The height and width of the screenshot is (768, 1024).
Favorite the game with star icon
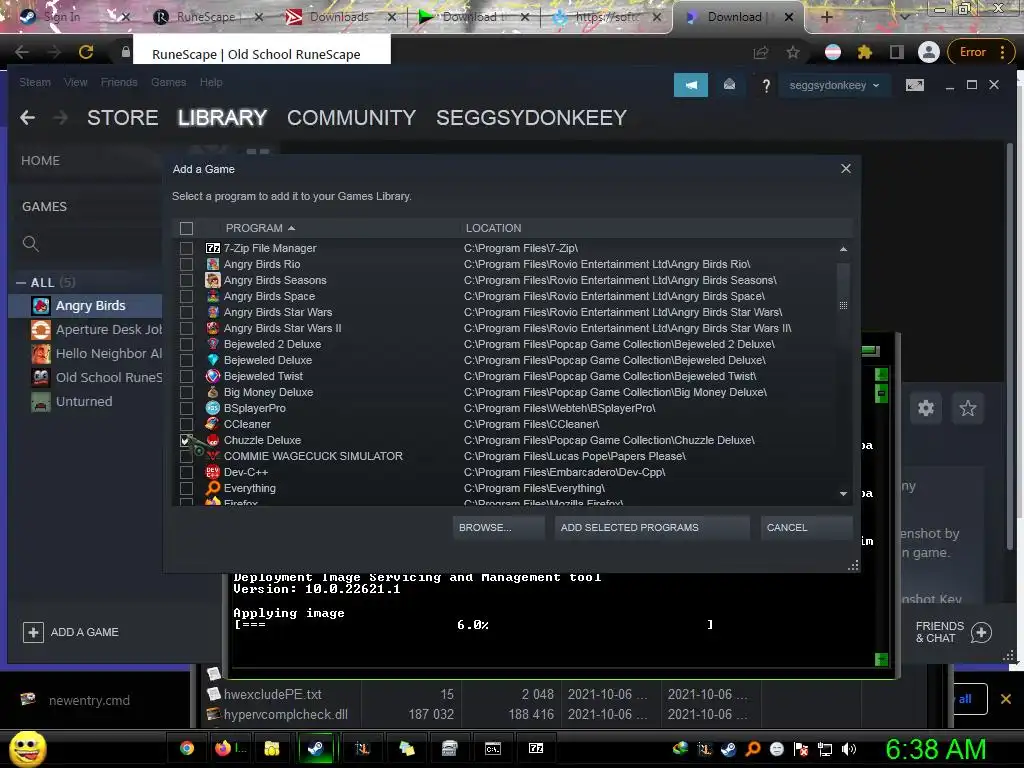tap(967, 408)
